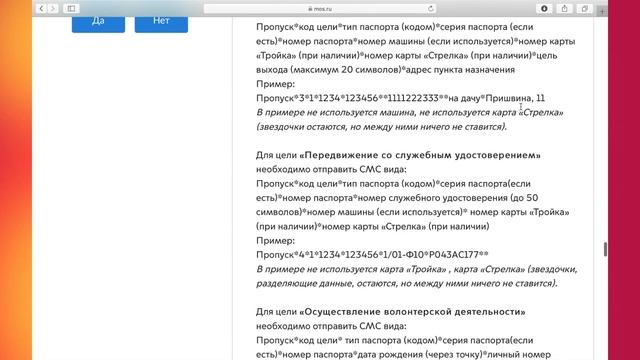The height and width of the screenshot is (360, 640).
Task: Toggle the Safari sidebar button
Action: pos(71,9)
